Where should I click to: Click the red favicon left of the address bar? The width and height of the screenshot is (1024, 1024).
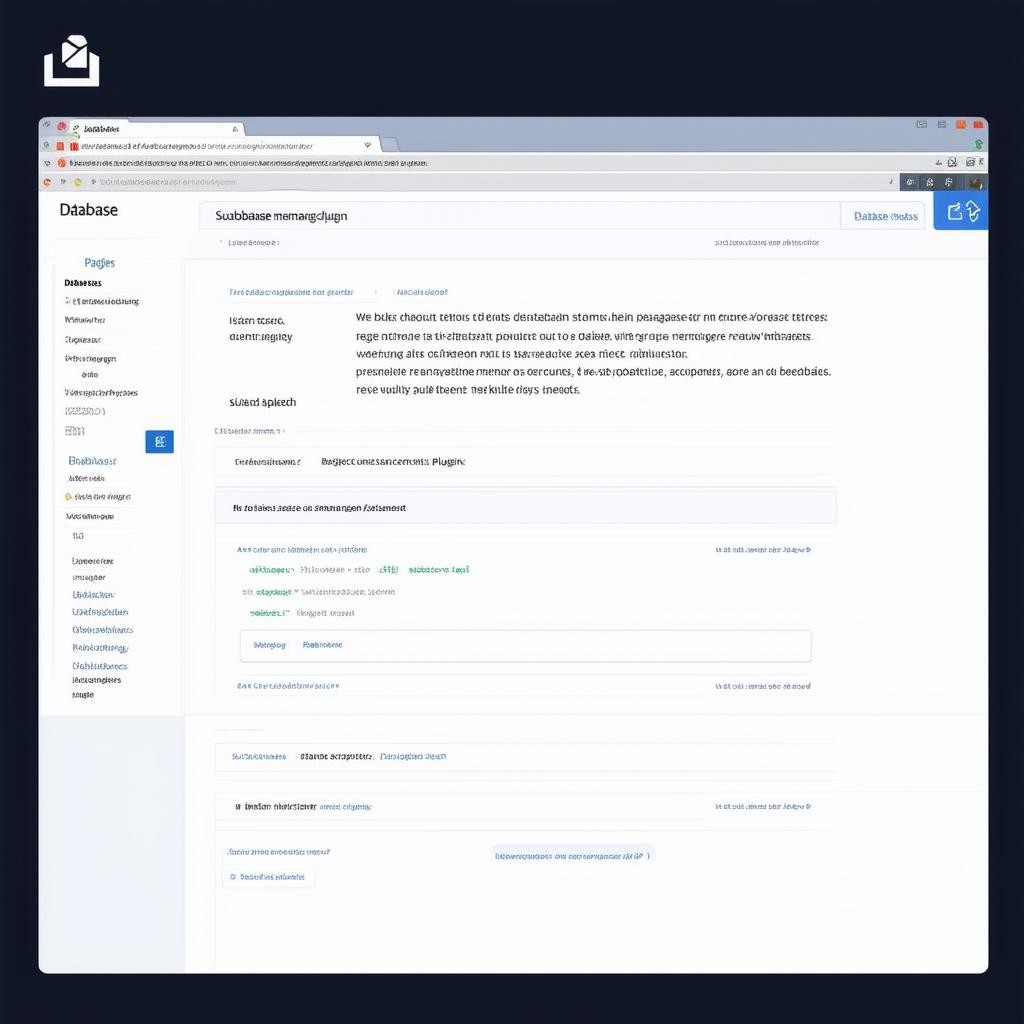(x=73, y=145)
